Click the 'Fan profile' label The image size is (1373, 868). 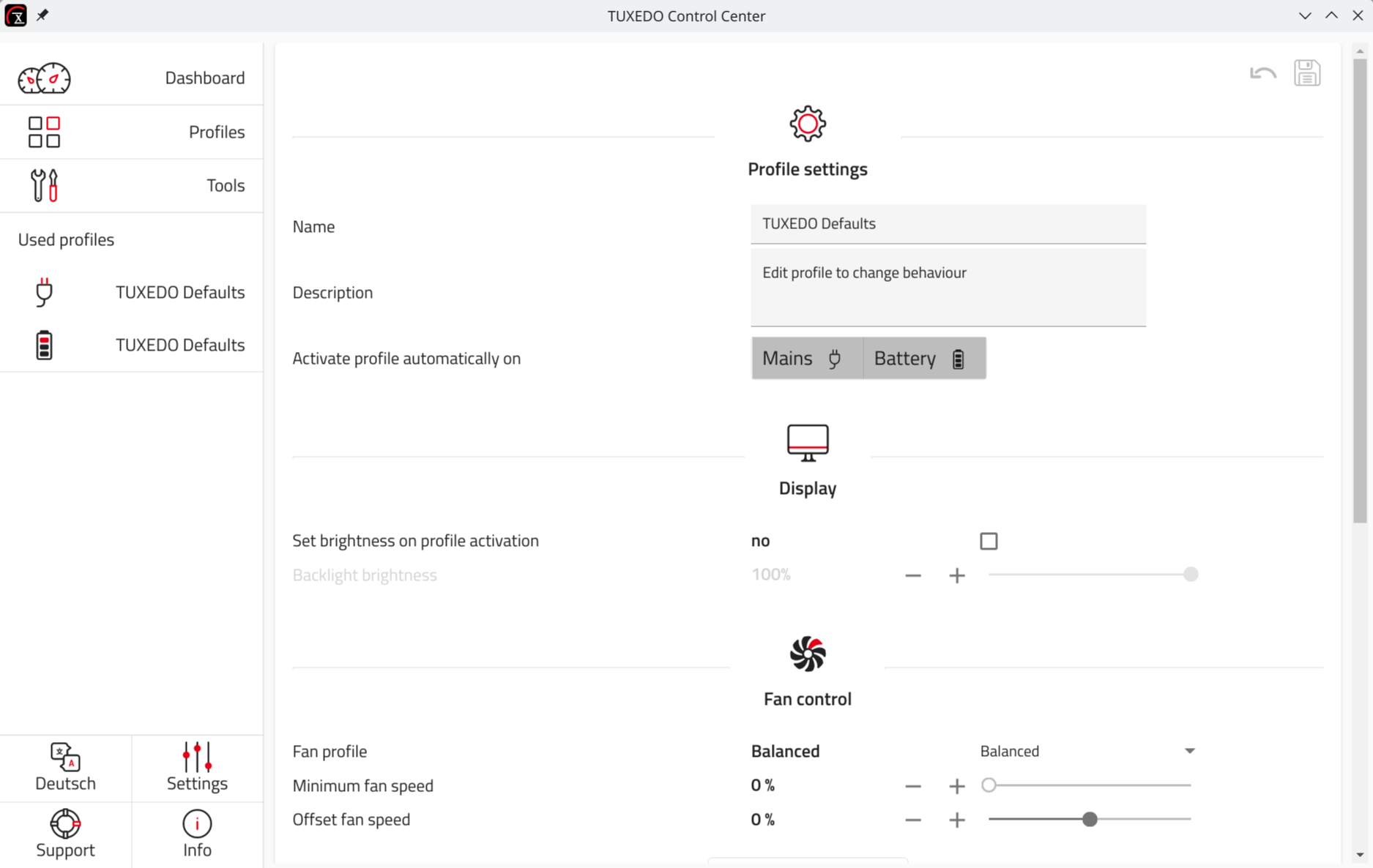[330, 751]
